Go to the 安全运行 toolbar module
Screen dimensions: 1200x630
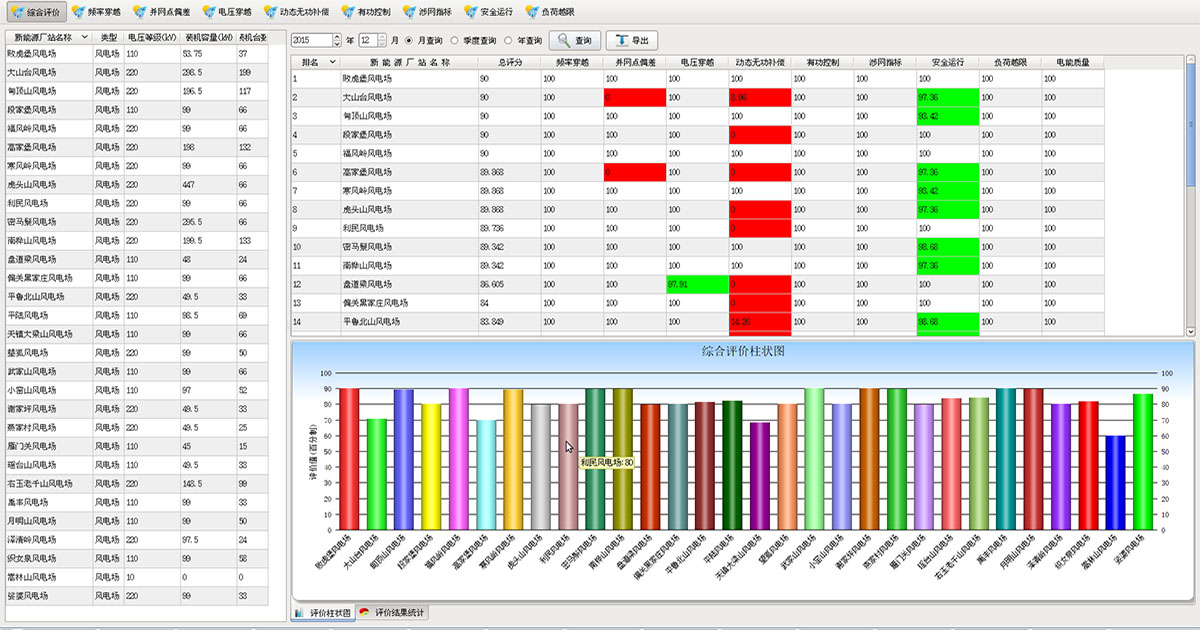[490, 12]
